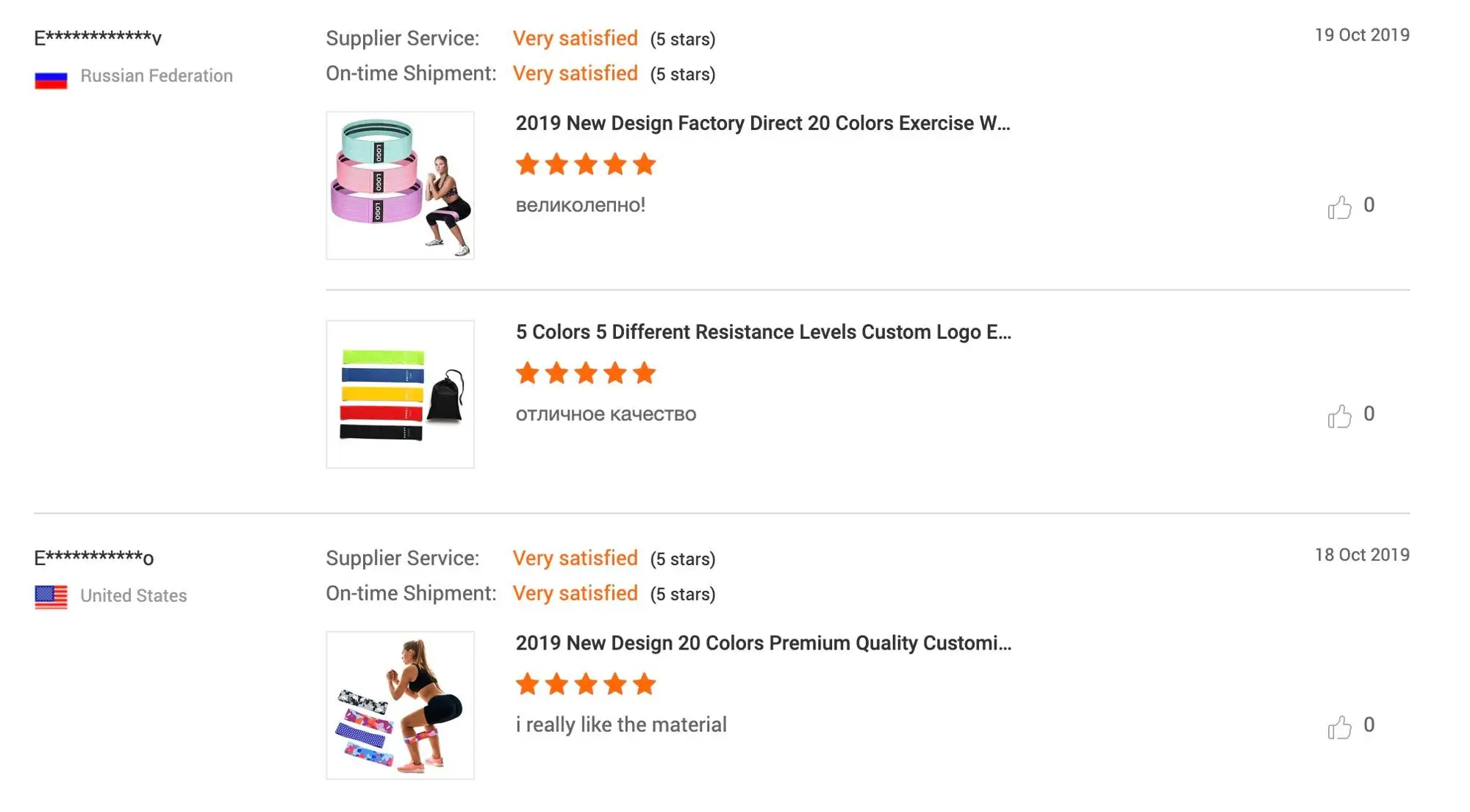
Task: Click the Russian Federation flag icon
Action: (x=51, y=78)
